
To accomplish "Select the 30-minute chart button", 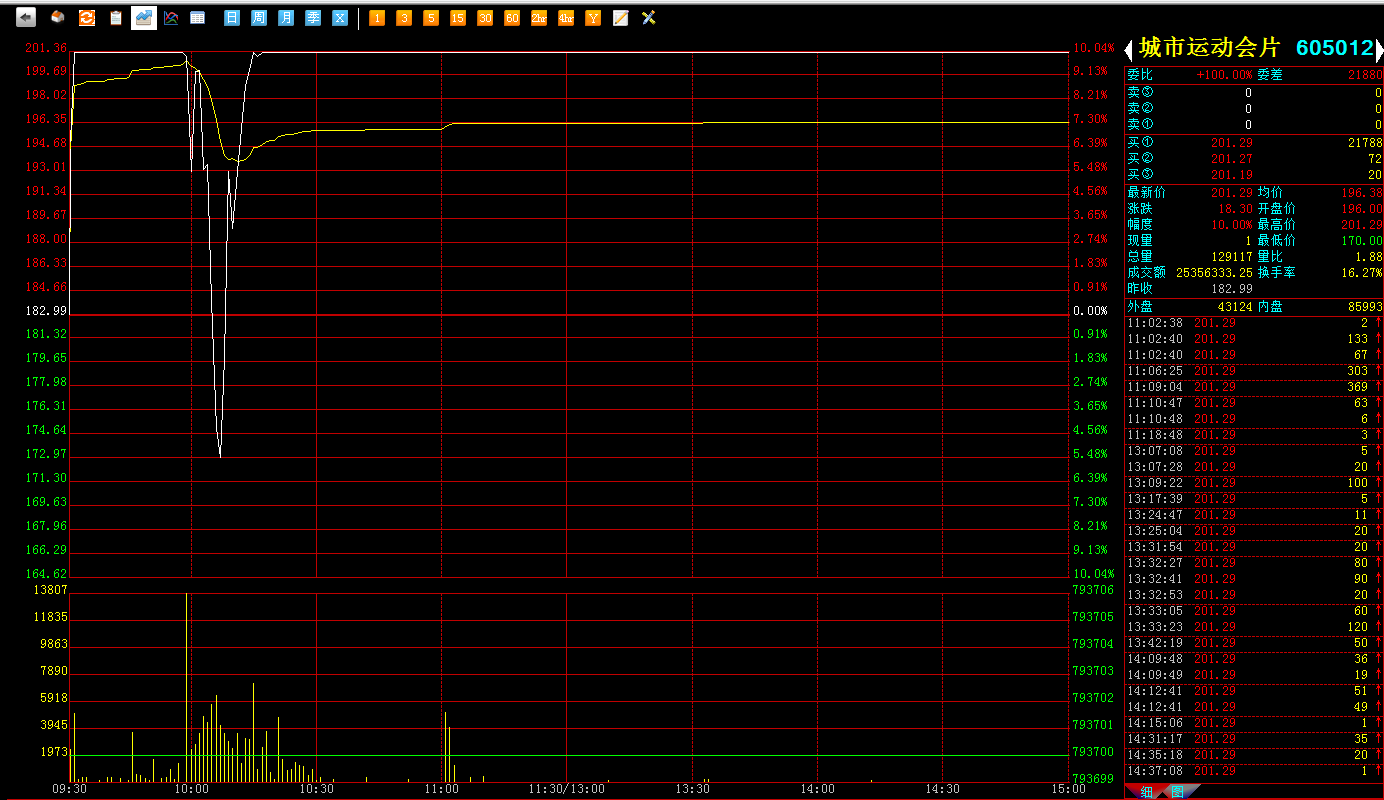I will (485, 18).
